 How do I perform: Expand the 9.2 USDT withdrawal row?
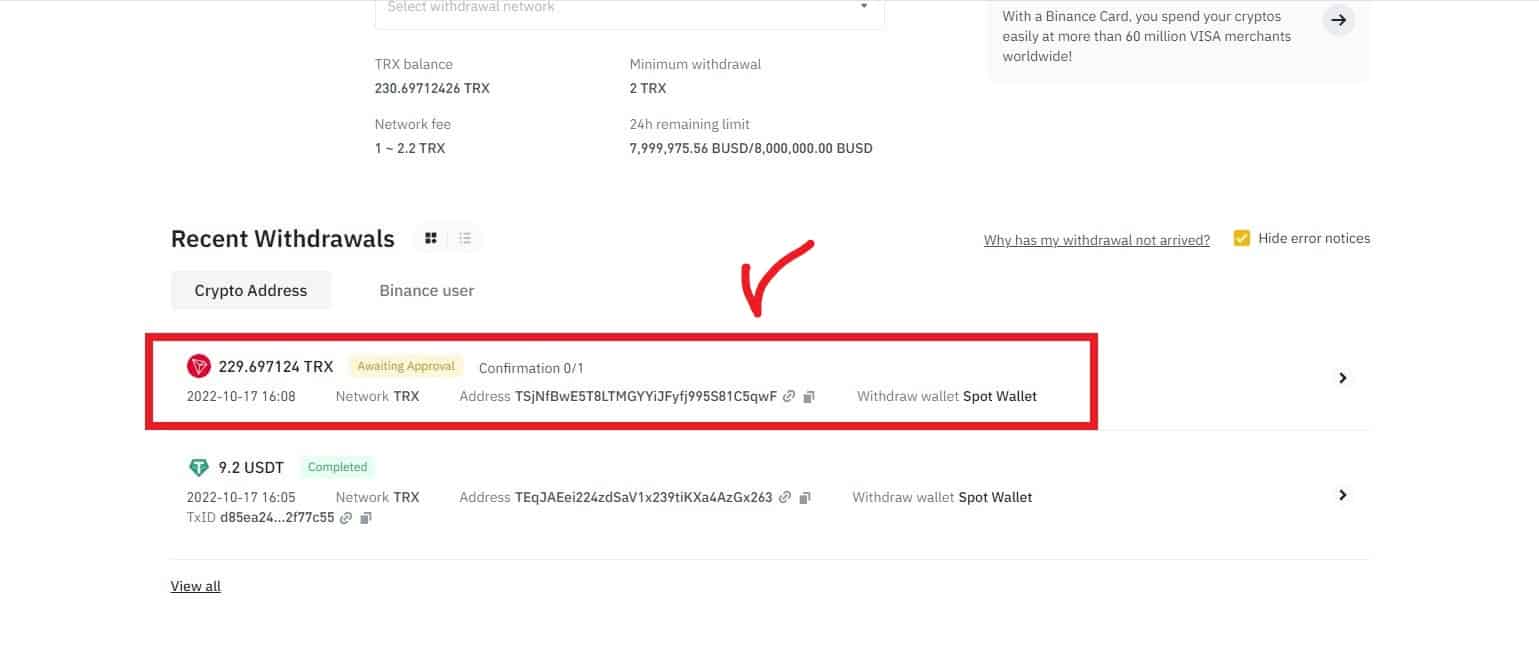1343,495
